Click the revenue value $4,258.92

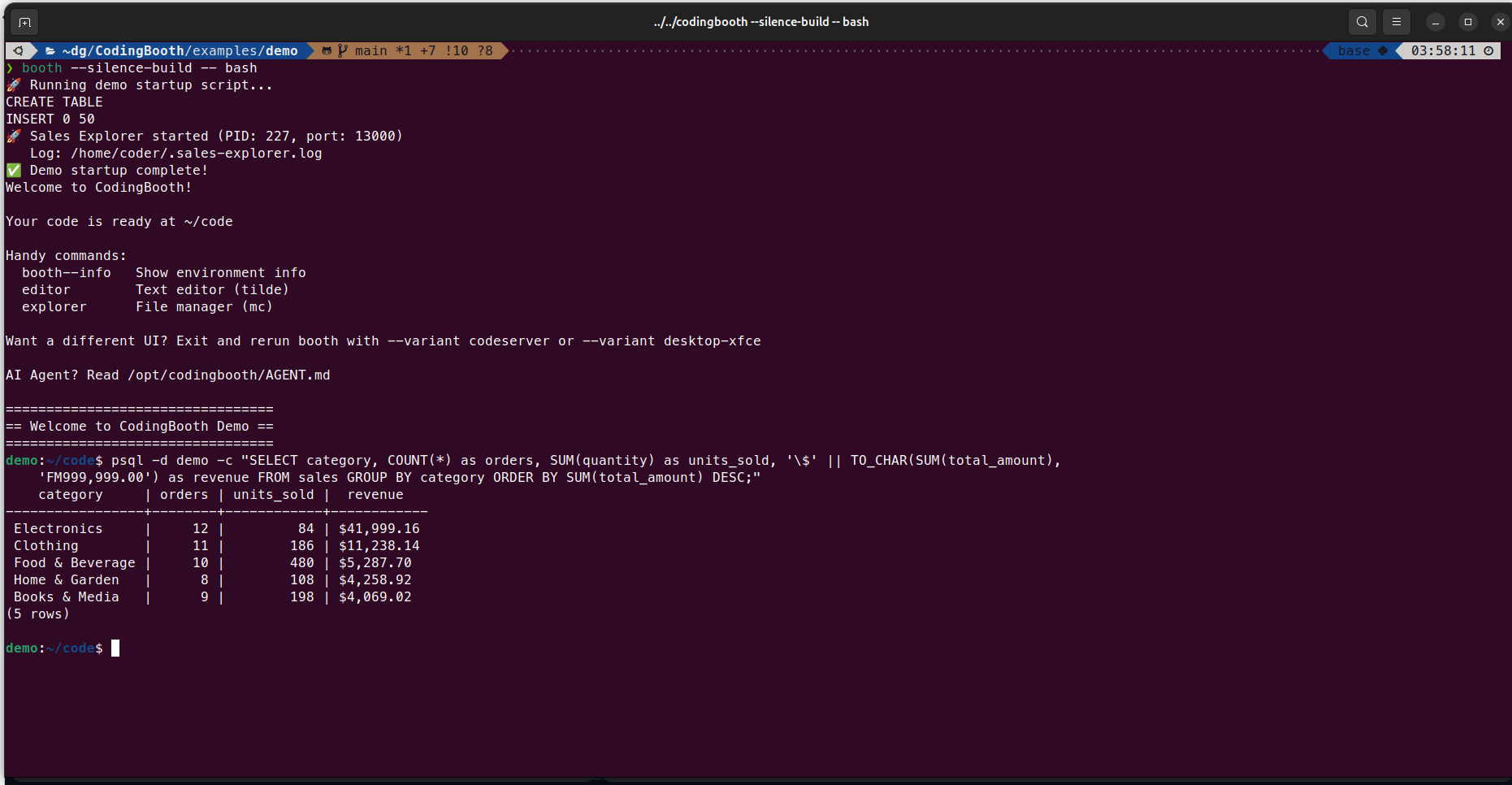[375, 580]
